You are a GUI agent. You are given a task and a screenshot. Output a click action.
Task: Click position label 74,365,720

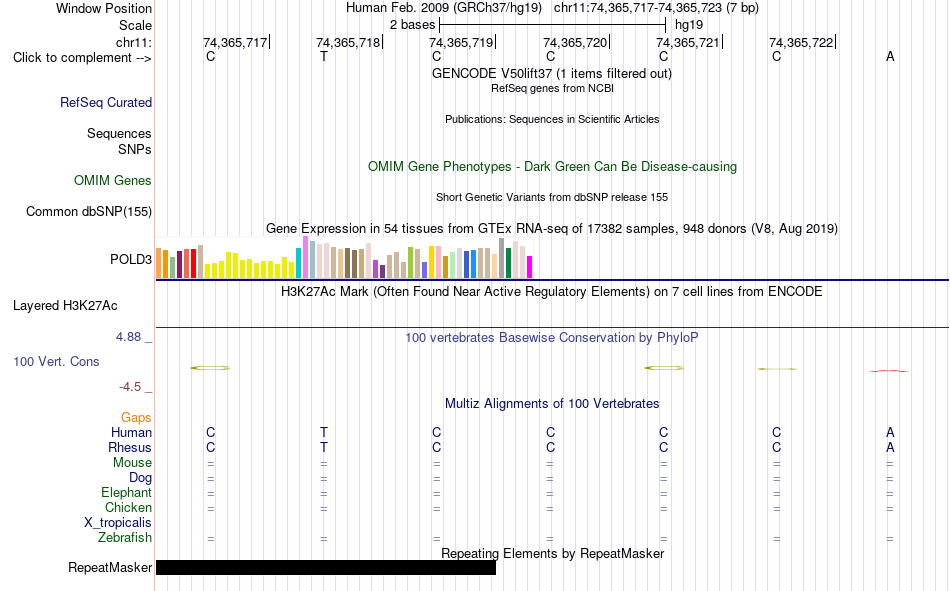pos(575,42)
